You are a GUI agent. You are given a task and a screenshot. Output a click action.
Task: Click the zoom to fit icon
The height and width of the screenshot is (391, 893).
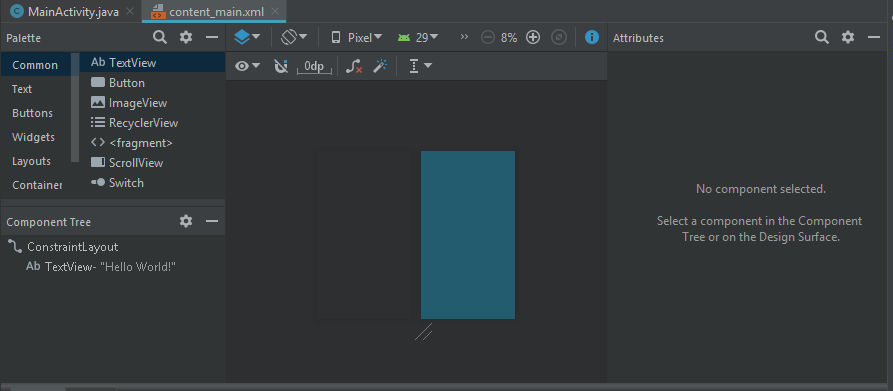[x=559, y=38]
